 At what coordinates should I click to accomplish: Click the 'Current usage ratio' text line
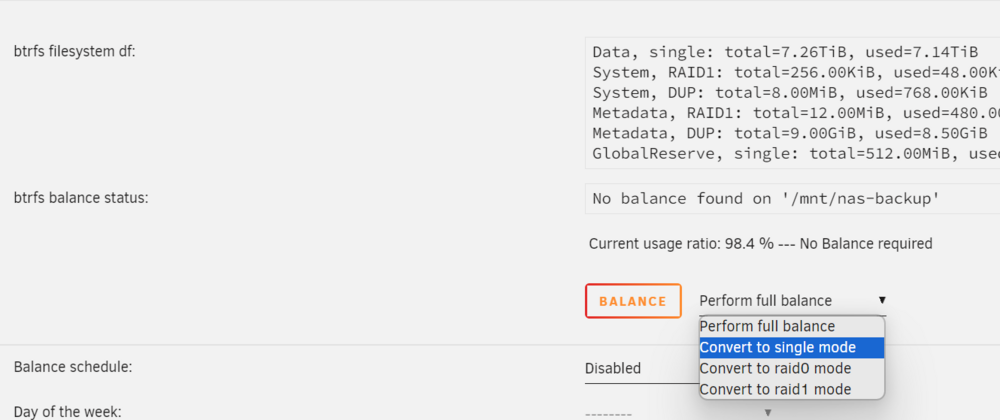pos(760,243)
